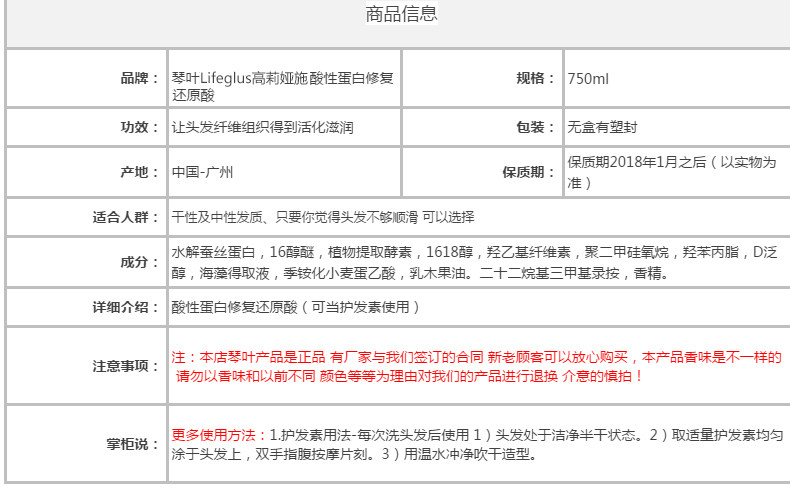This screenshot has width=790, height=496.
Task: Select the 注意事项 label
Action: (x=125, y=366)
